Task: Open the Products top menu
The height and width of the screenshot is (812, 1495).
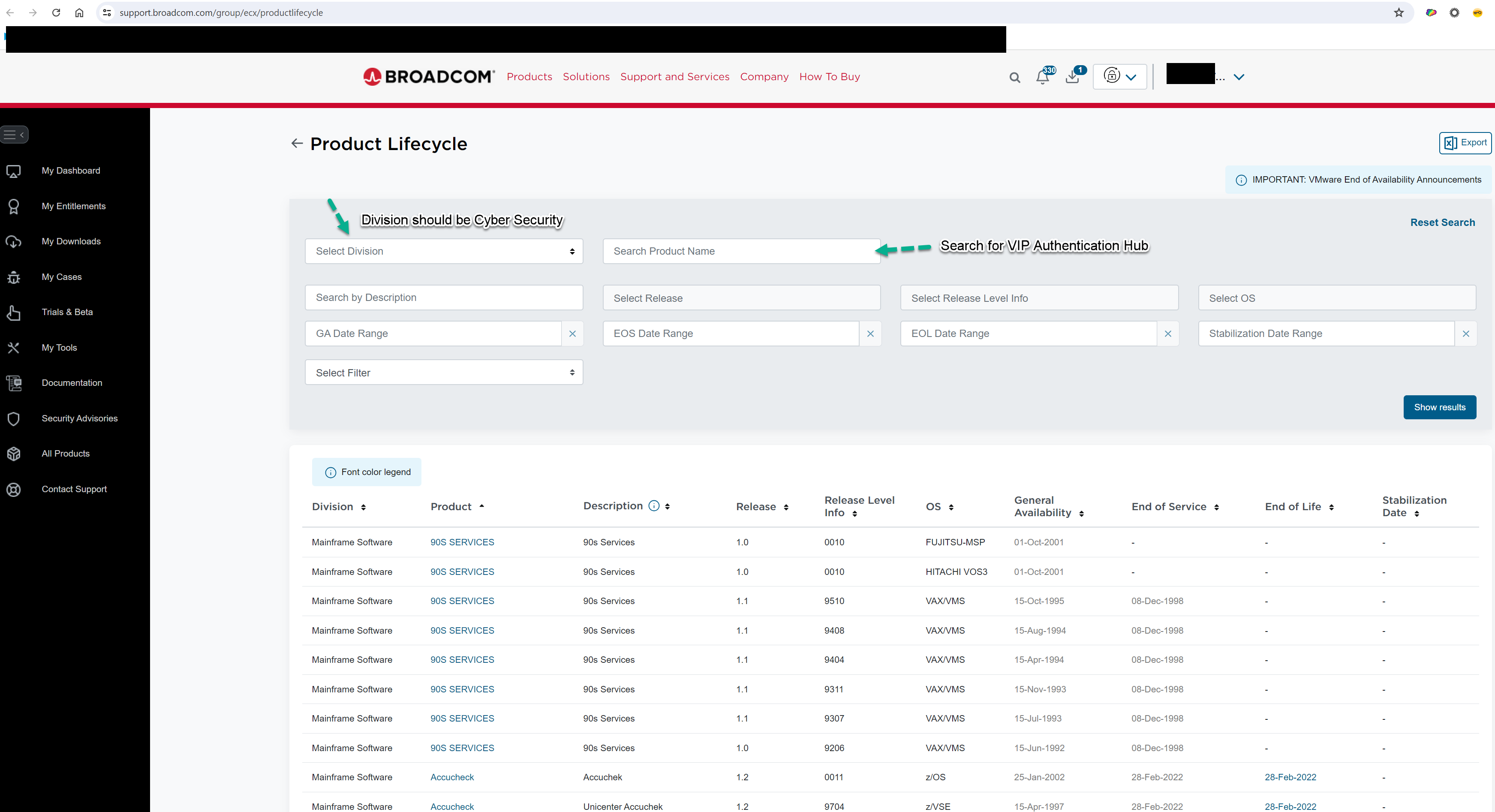Action: [529, 77]
